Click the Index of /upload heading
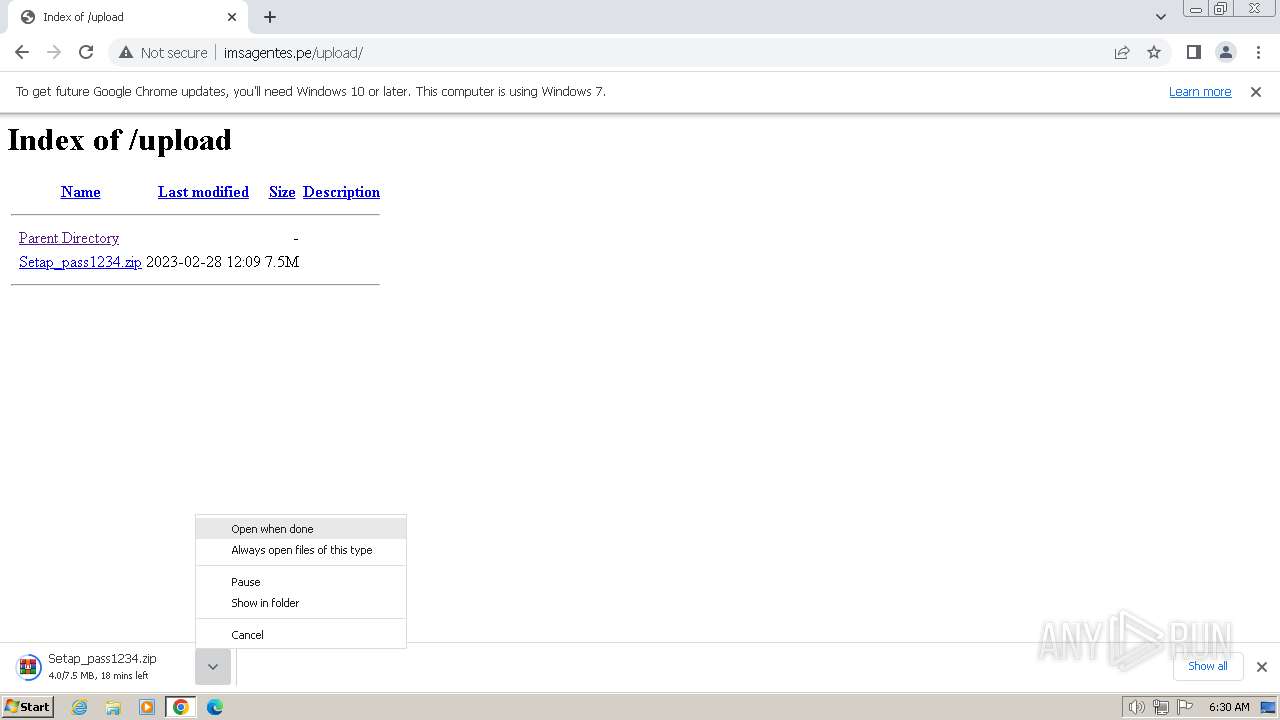This screenshot has height=720, width=1280. (120, 140)
